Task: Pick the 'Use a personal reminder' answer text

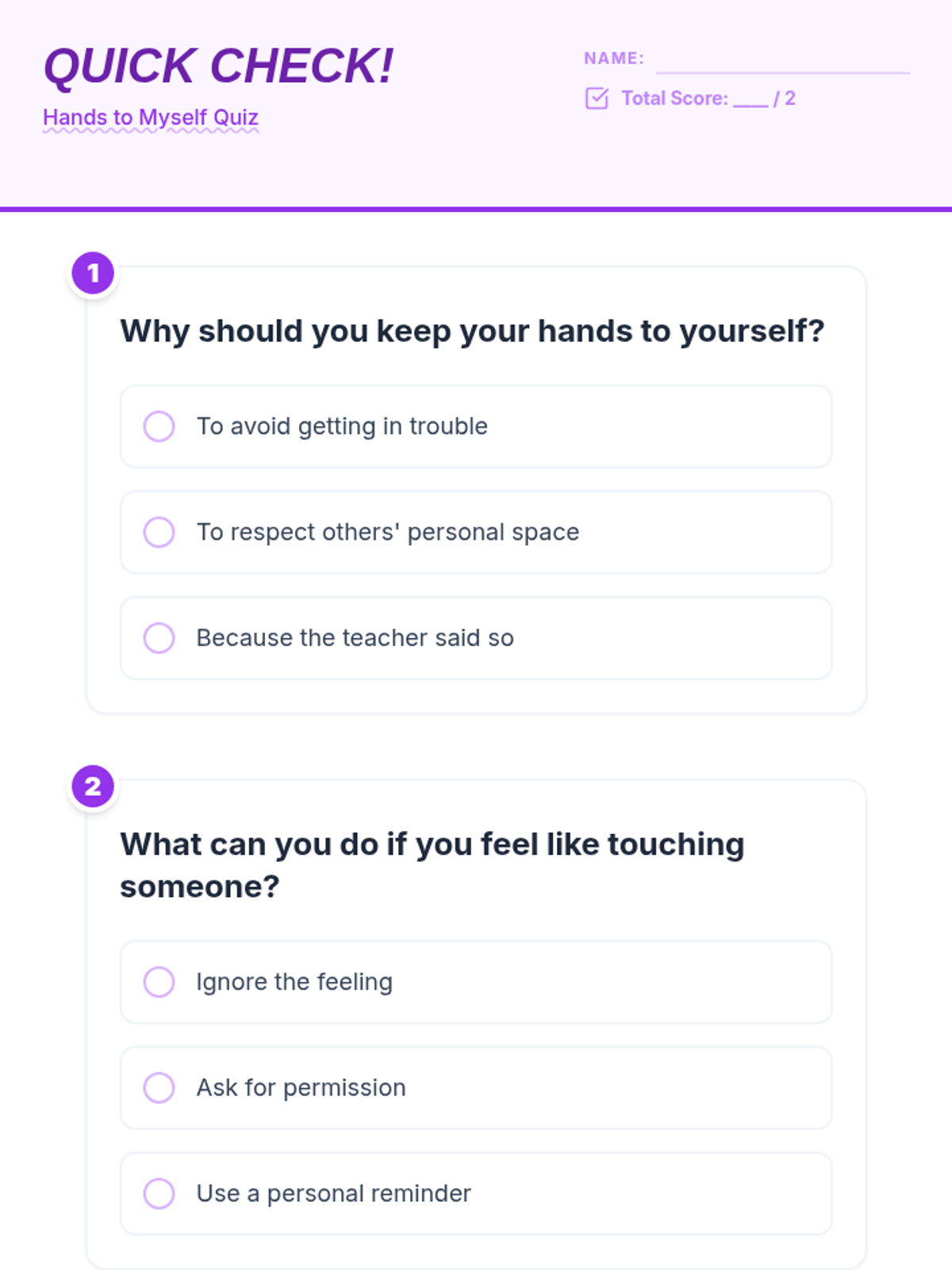Action: [x=334, y=1193]
